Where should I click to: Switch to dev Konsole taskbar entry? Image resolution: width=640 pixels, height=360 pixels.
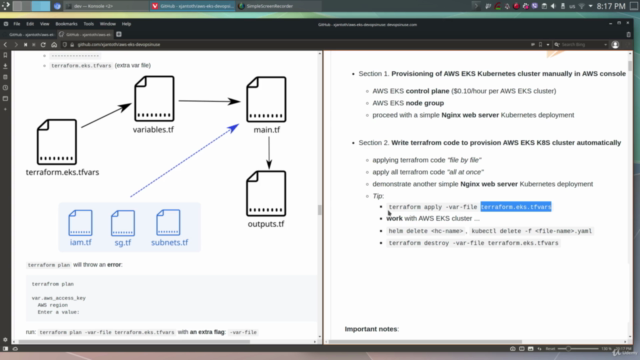pyautogui.click(x=106, y=6)
